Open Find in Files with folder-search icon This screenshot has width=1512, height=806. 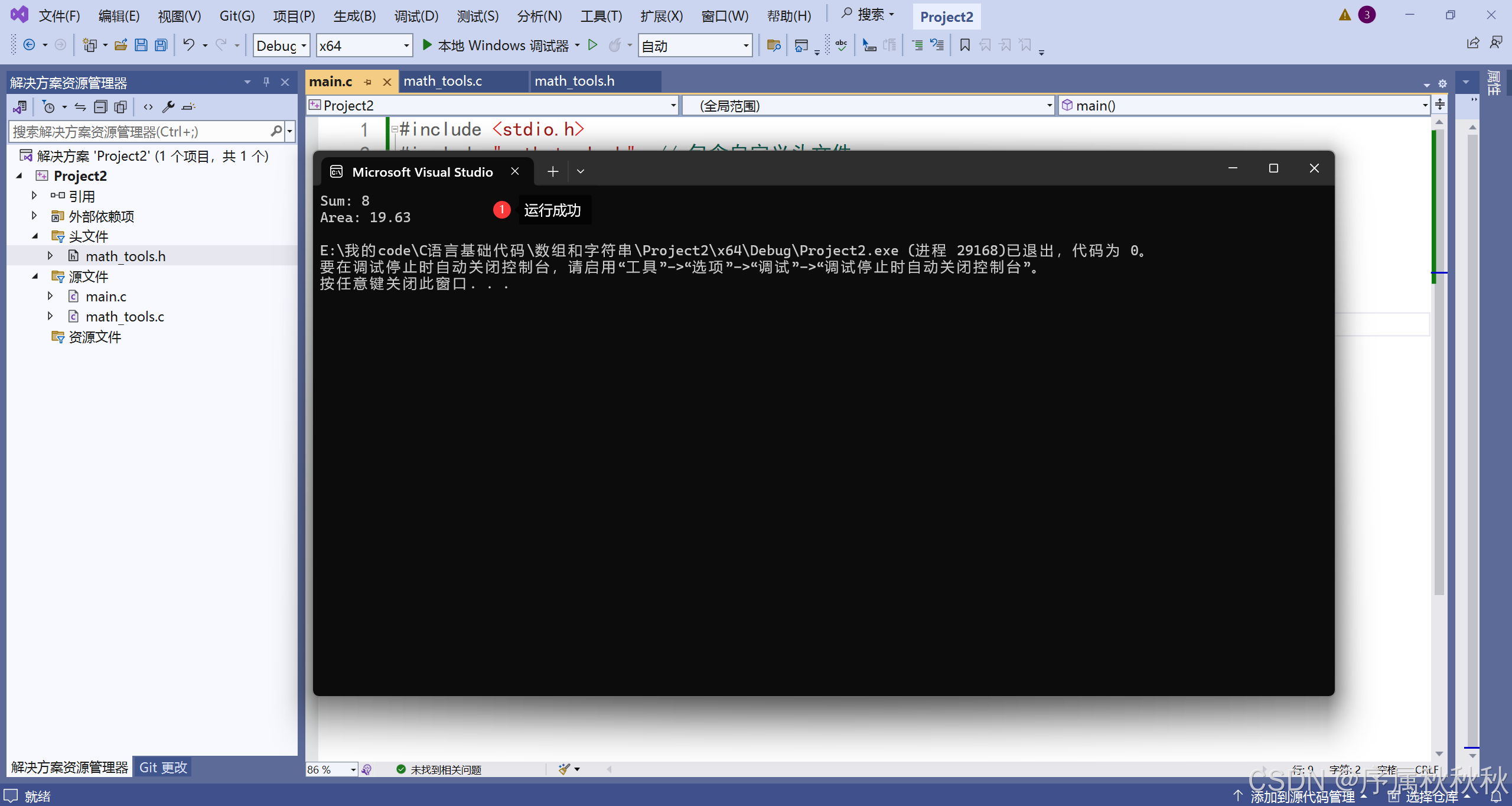[775, 45]
